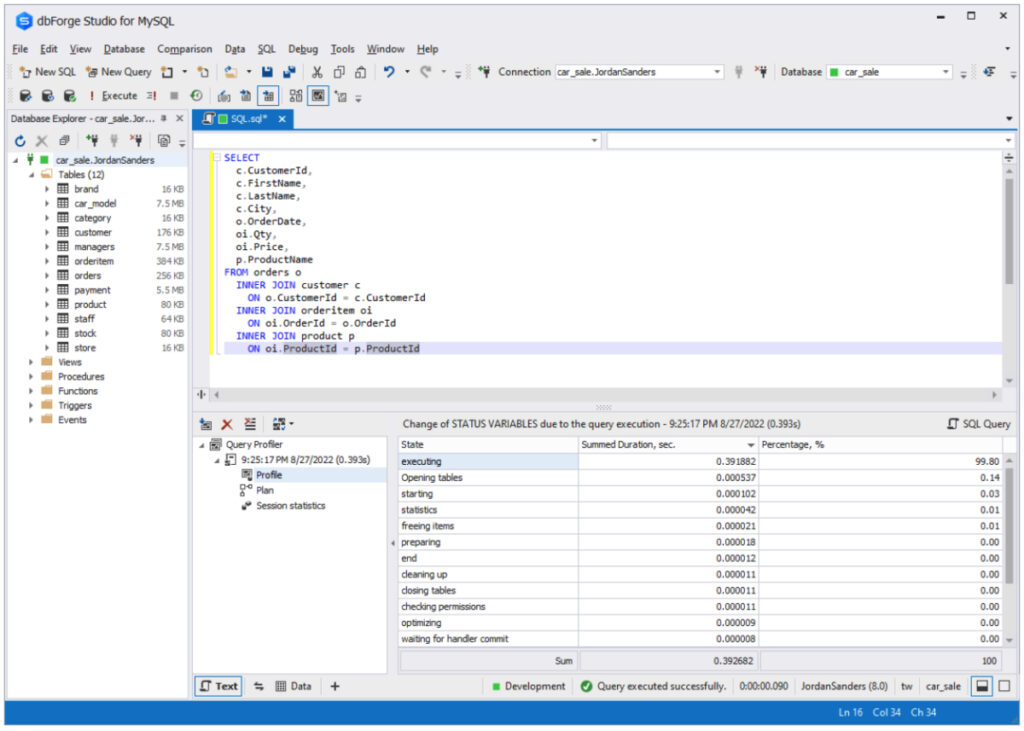Activate the Cut icon on the toolbar

coord(315,71)
